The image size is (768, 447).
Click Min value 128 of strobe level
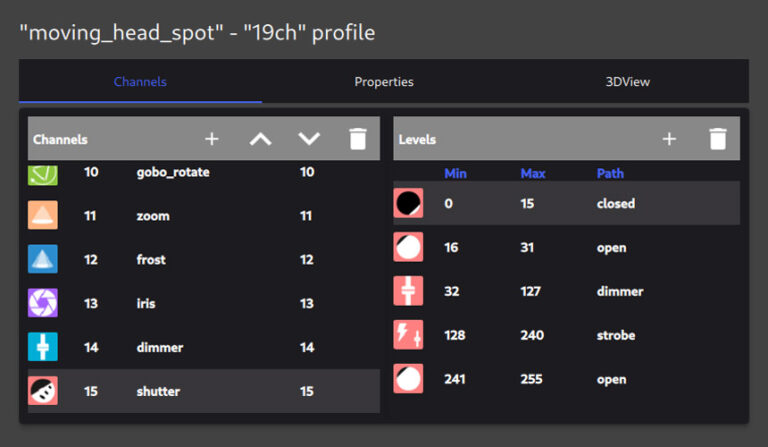pyautogui.click(x=455, y=335)
